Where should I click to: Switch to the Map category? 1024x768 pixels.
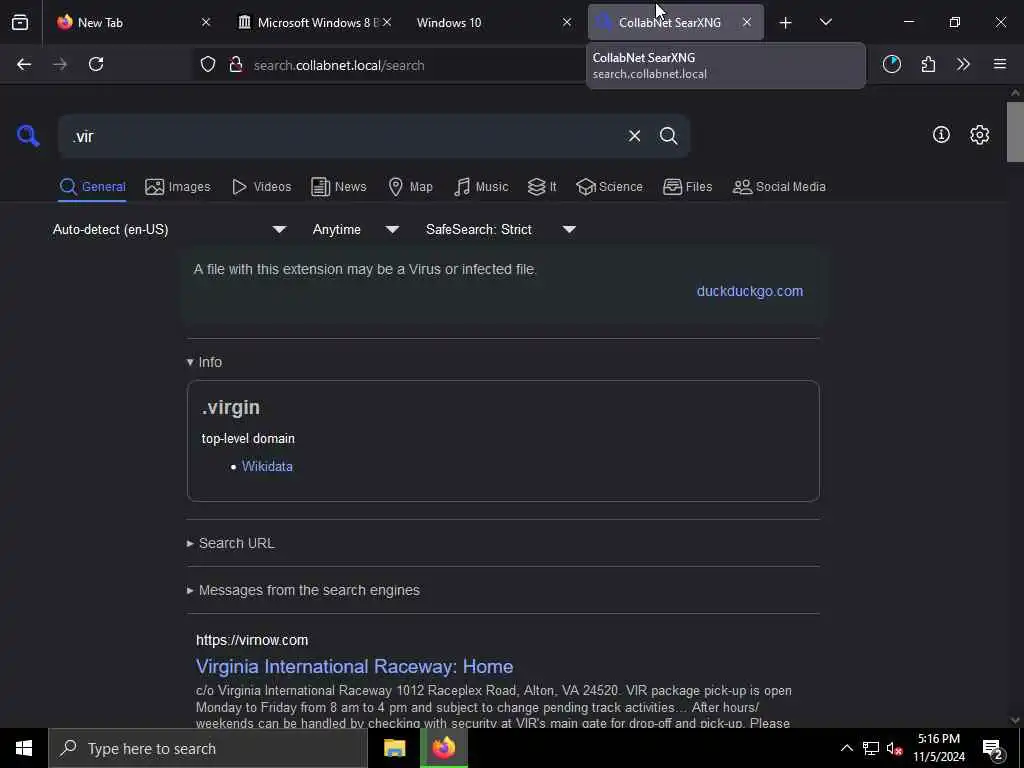coord(410,187)
